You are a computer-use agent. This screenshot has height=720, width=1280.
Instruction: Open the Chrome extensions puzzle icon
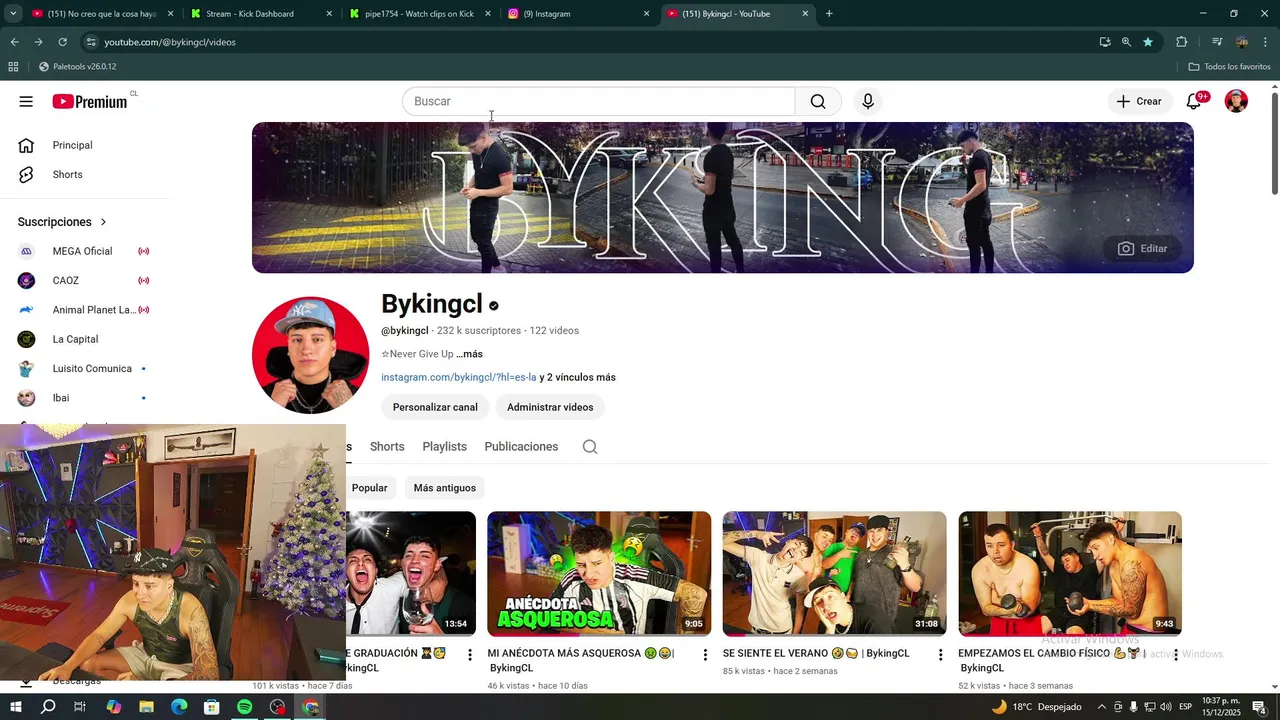pos(1181,42)
